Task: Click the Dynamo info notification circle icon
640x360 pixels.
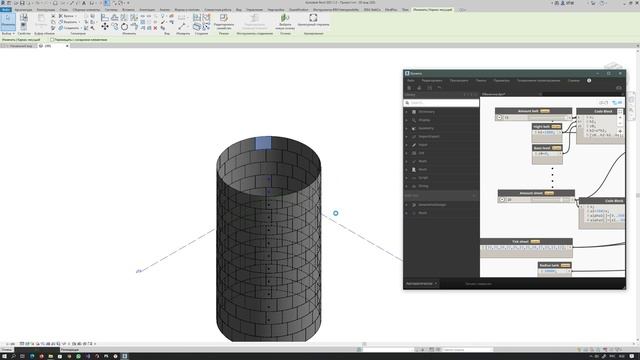Action: tap(589, 80)
